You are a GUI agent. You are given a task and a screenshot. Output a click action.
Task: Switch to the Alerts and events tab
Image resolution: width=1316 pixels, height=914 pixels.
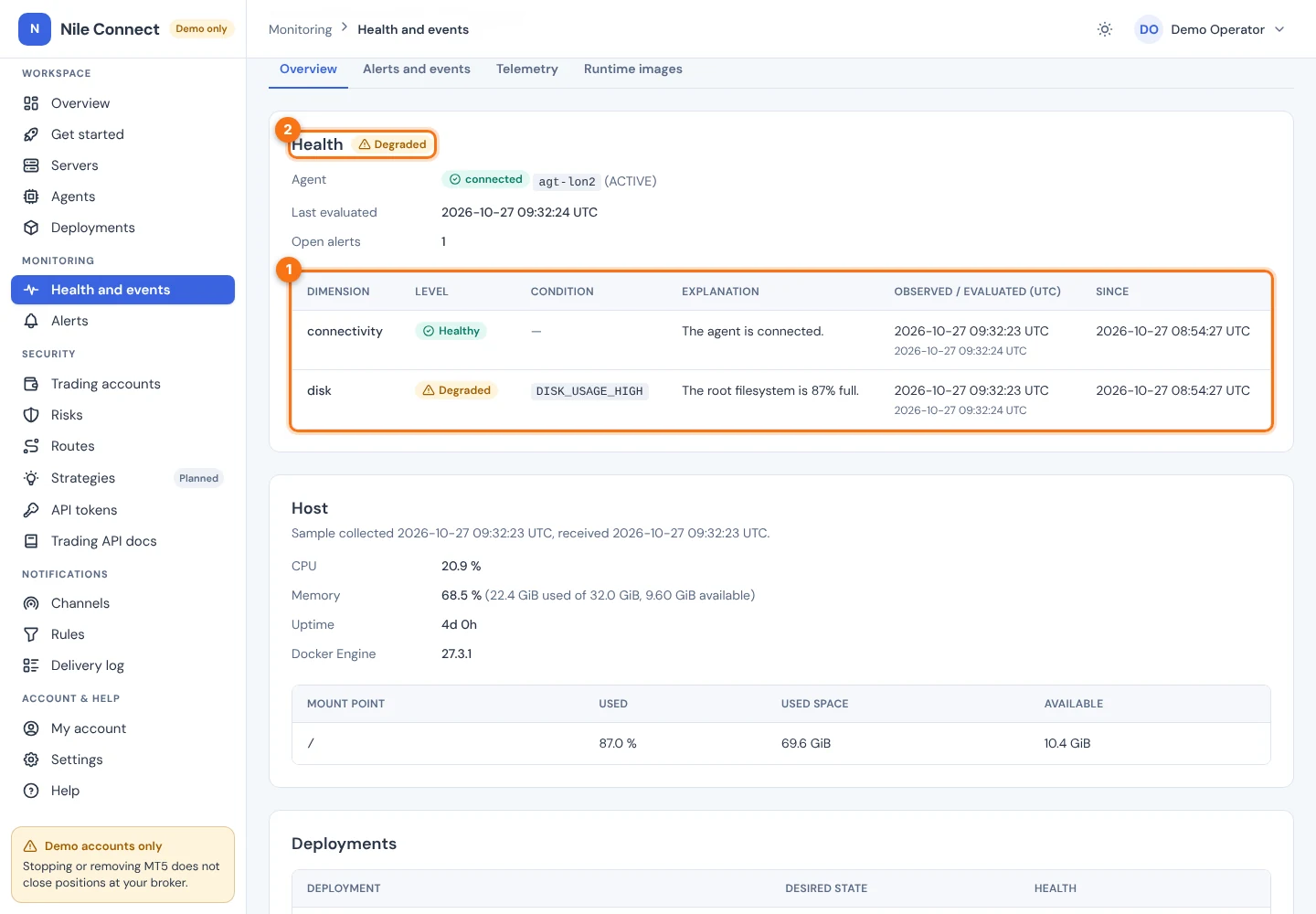pos(417,69)
